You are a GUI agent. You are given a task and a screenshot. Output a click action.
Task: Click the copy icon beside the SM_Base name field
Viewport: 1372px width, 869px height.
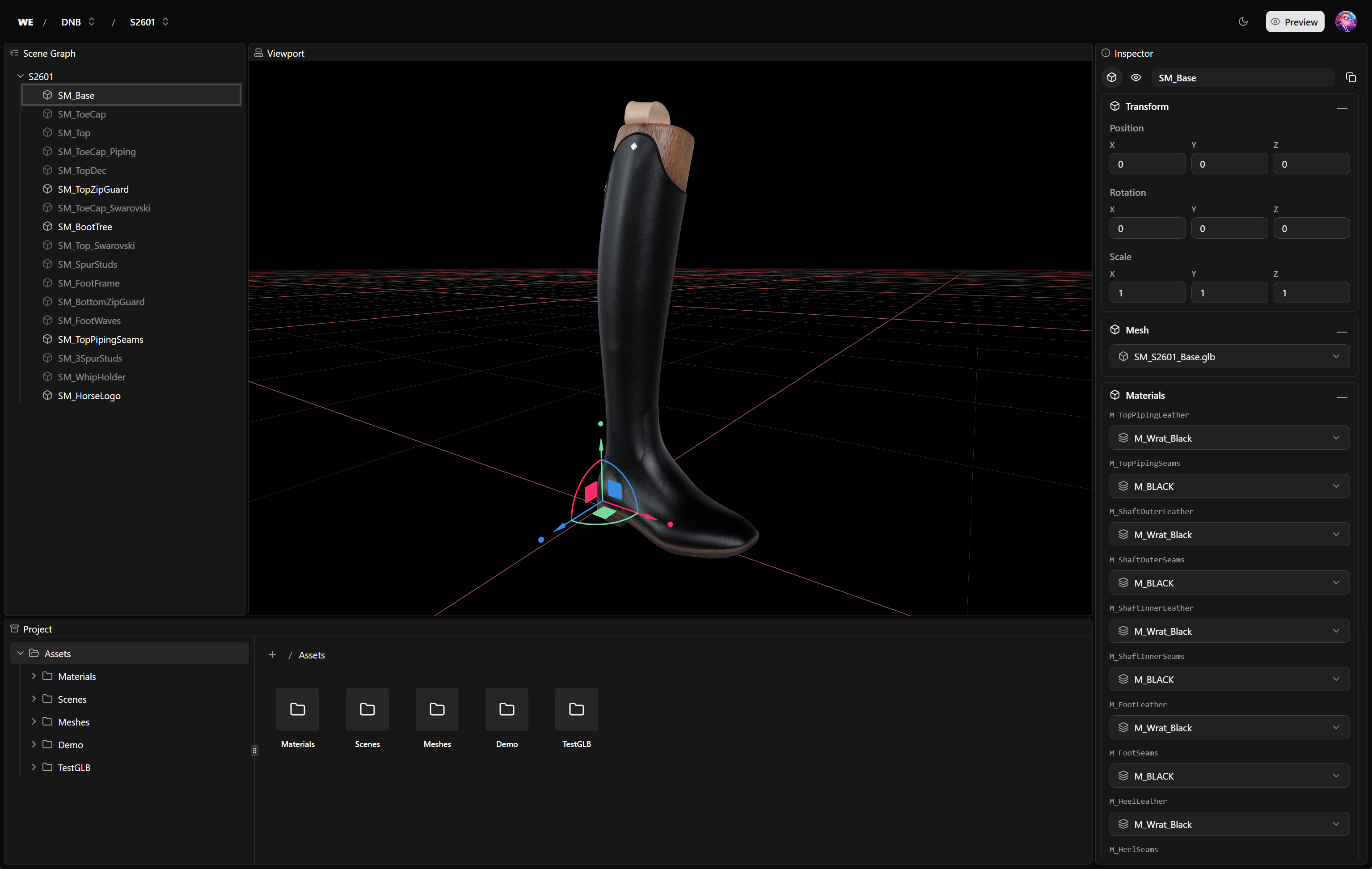[x=1351, y=77]
